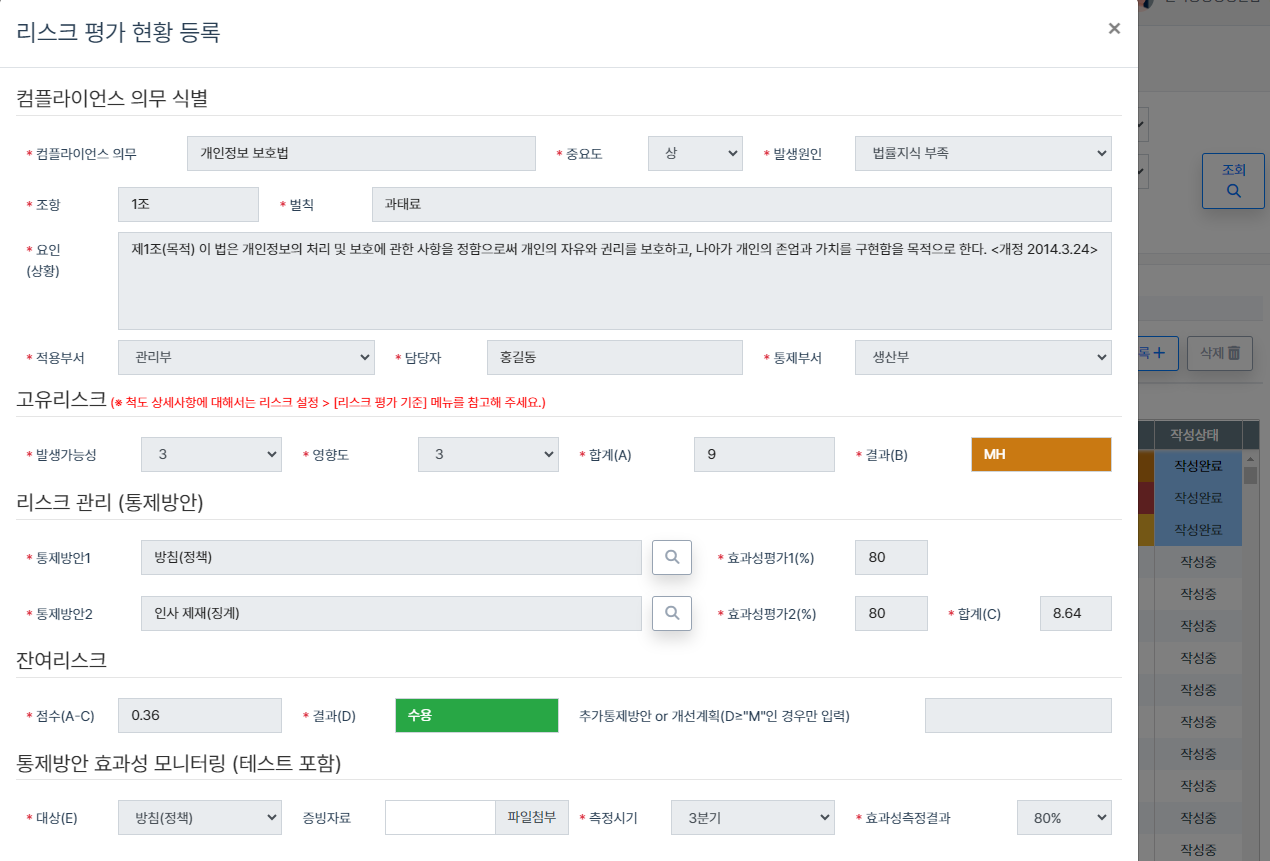Viewport: 1270px width, 861px height.
Task: Open the 중요도 dropdown
Action: [x=695, y=154]
